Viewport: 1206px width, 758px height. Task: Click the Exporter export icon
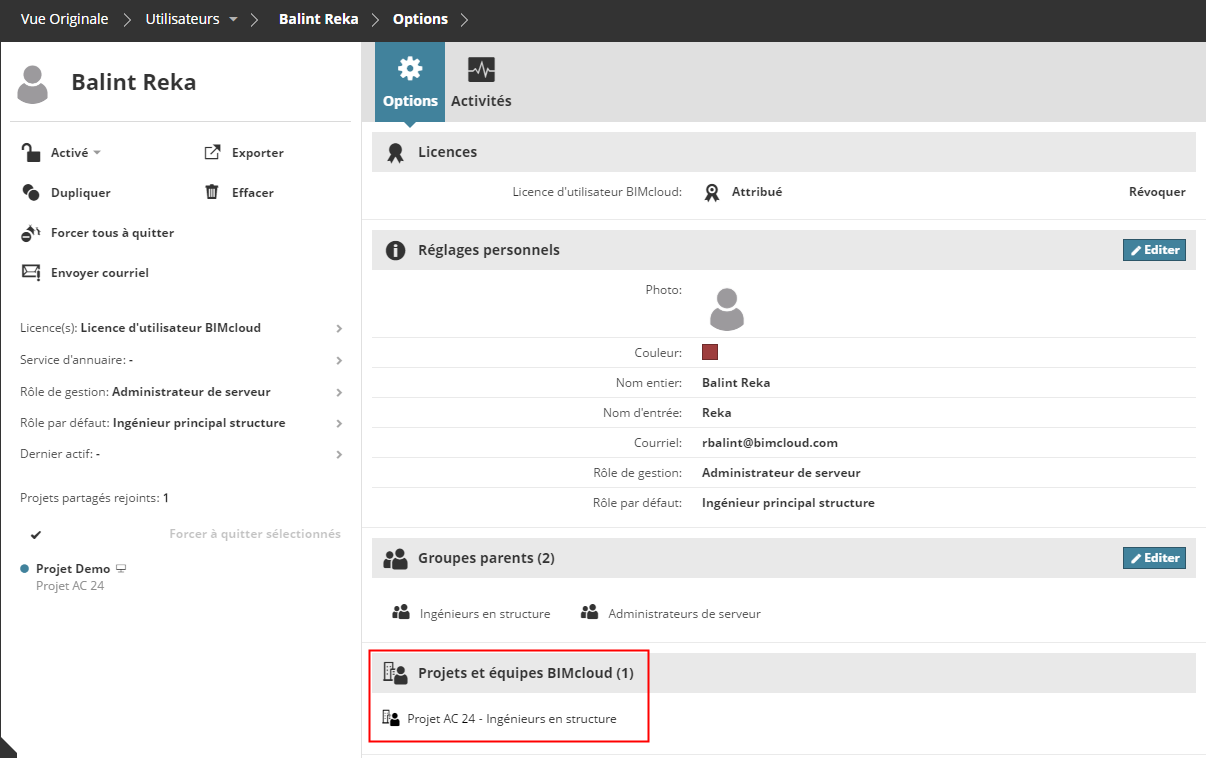212,153
